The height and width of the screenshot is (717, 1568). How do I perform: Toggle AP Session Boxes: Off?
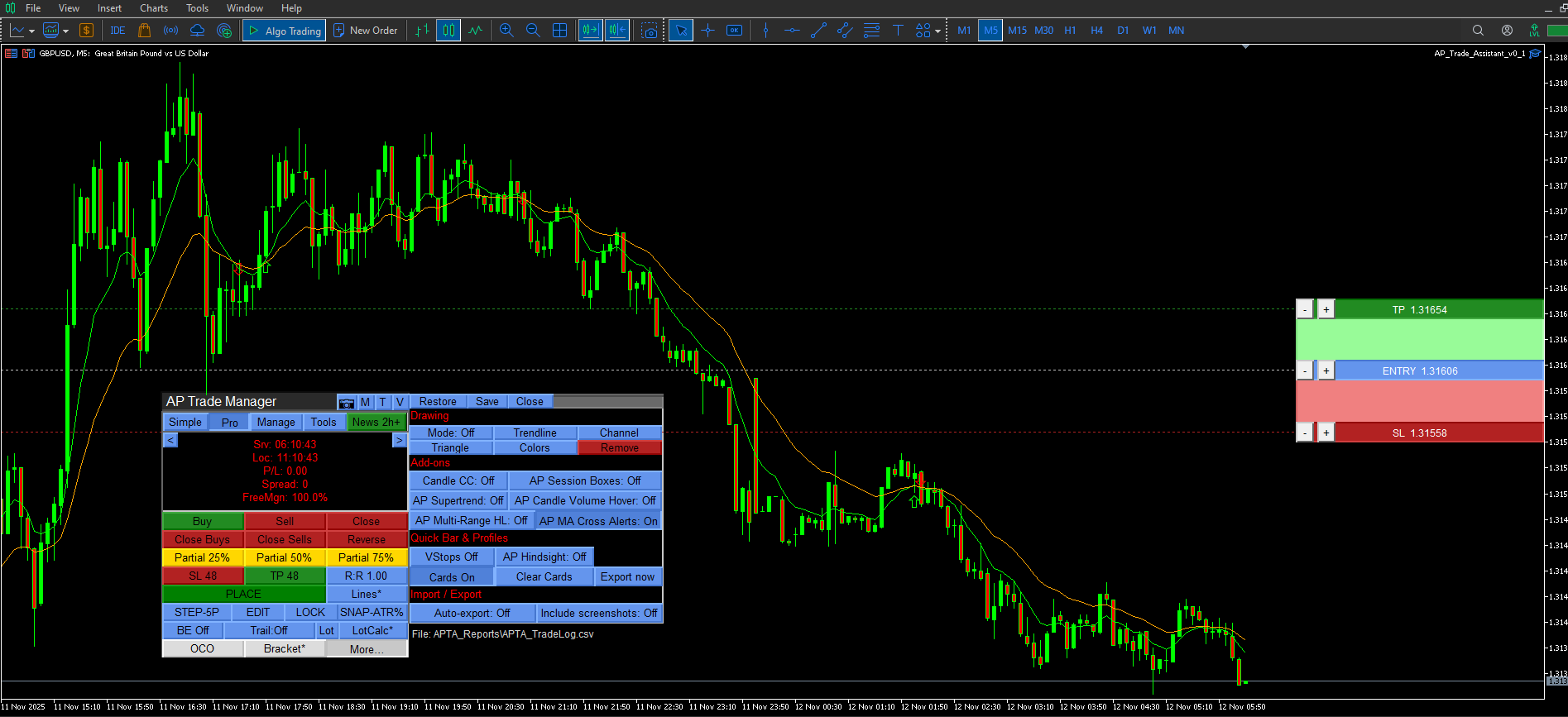(x=585, y=480)
